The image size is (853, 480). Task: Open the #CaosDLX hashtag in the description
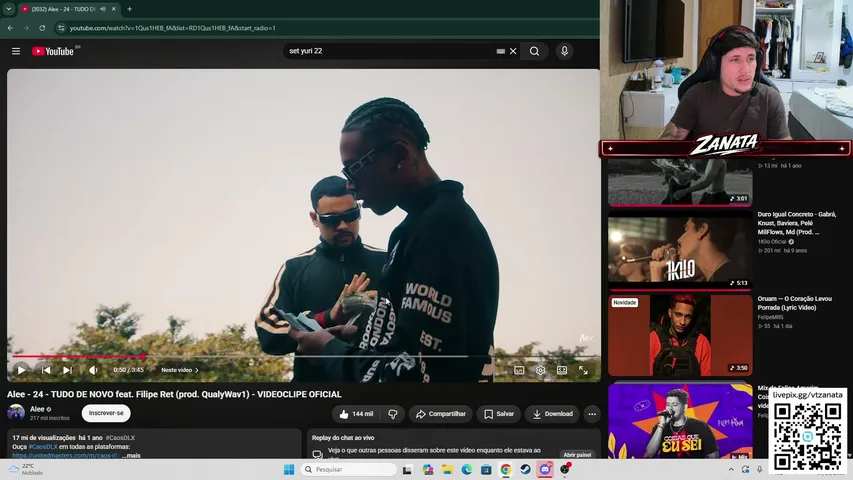[x=43, y=447]
